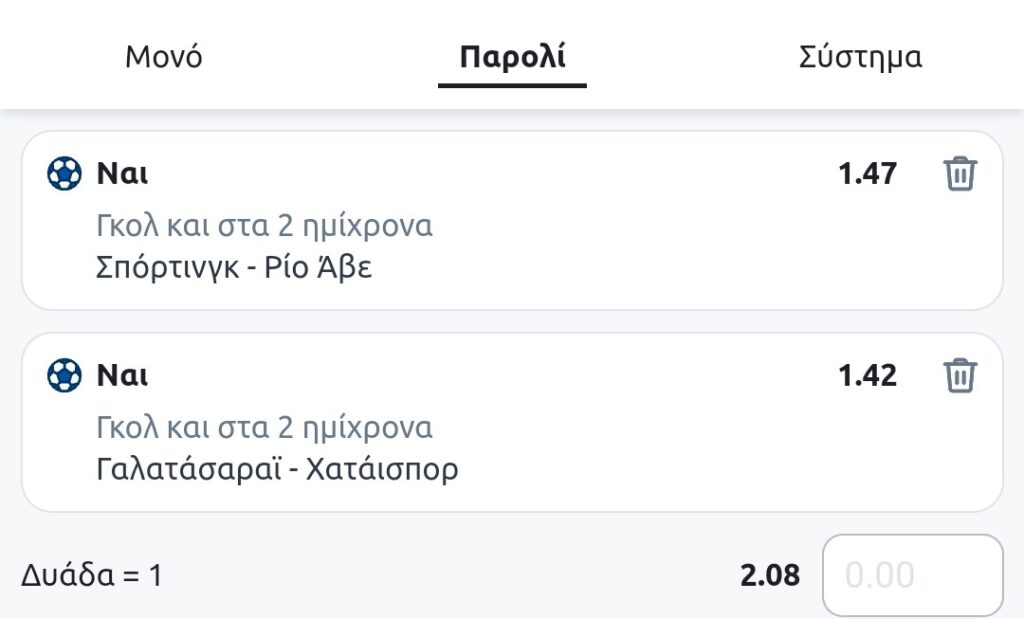The height and width of the screenshot is (619, 1024).
Task: Open the Σύστημα tab
Action: (860, 57)
